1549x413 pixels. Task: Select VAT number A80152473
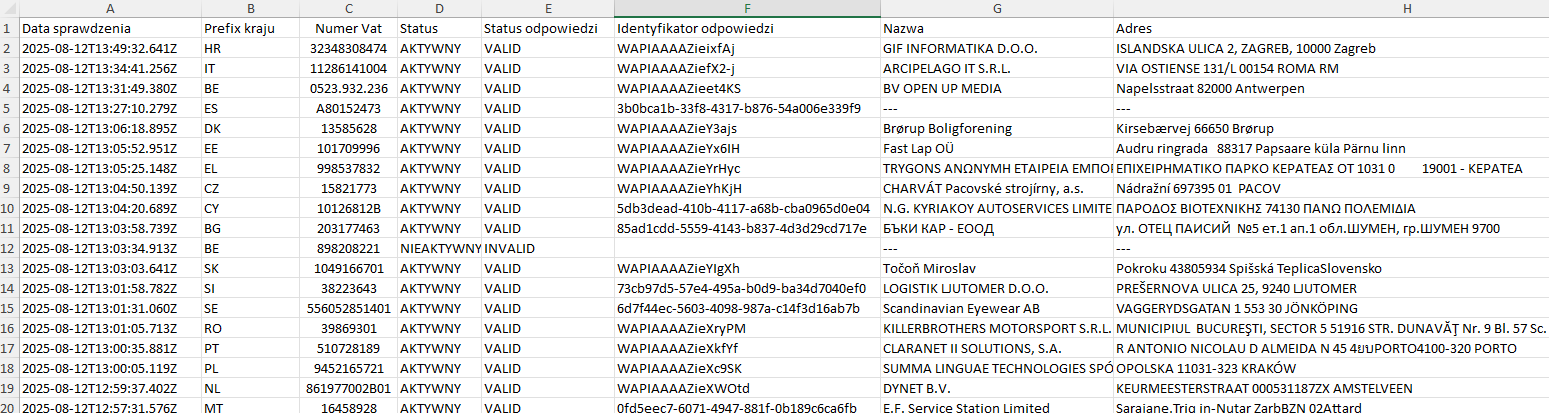(348, 108)
